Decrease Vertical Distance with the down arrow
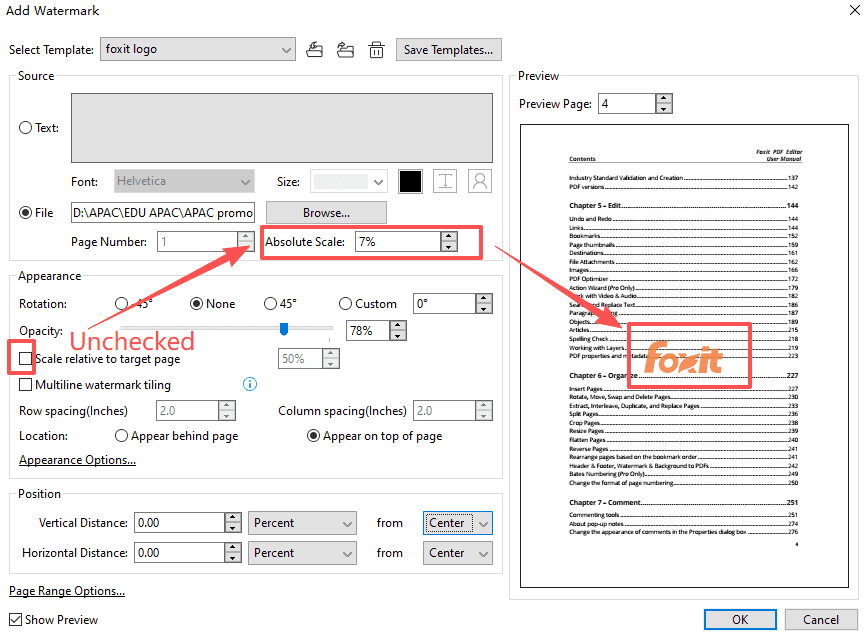Screen dimensions: 868x641 (233, 528)
